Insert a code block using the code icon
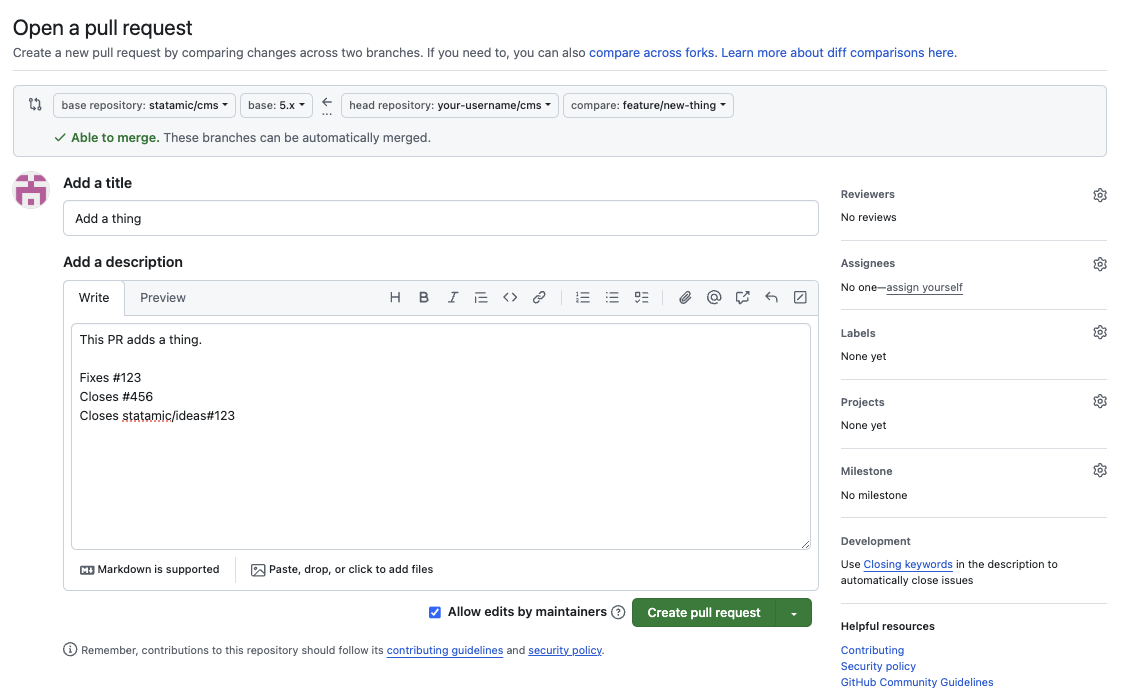 (510, 297)
